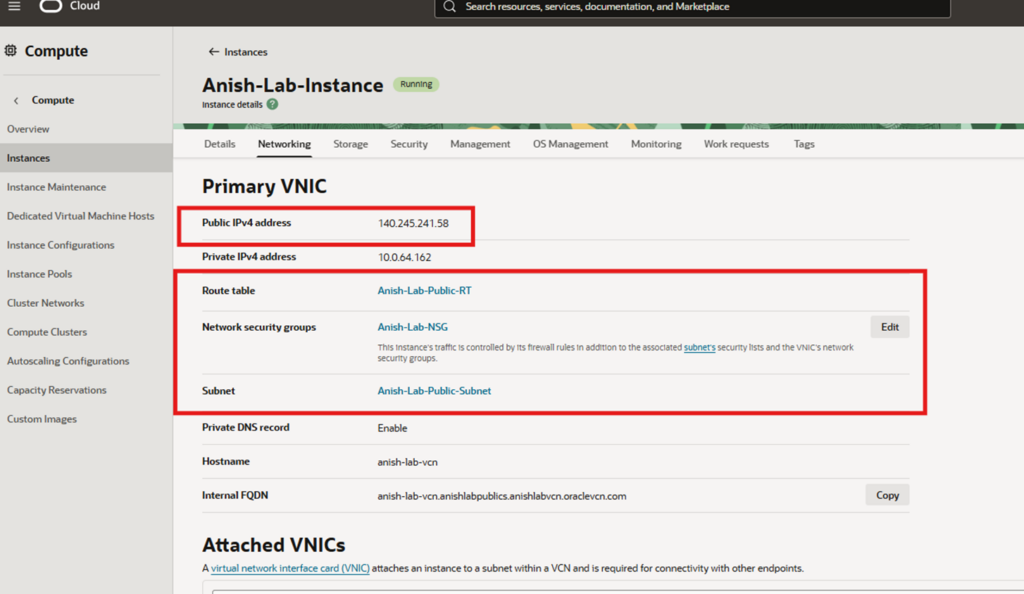Click the search magnifier icon
Image resolution: width=1024 pixels, height=594 pixels.
[x=449, y=7]
